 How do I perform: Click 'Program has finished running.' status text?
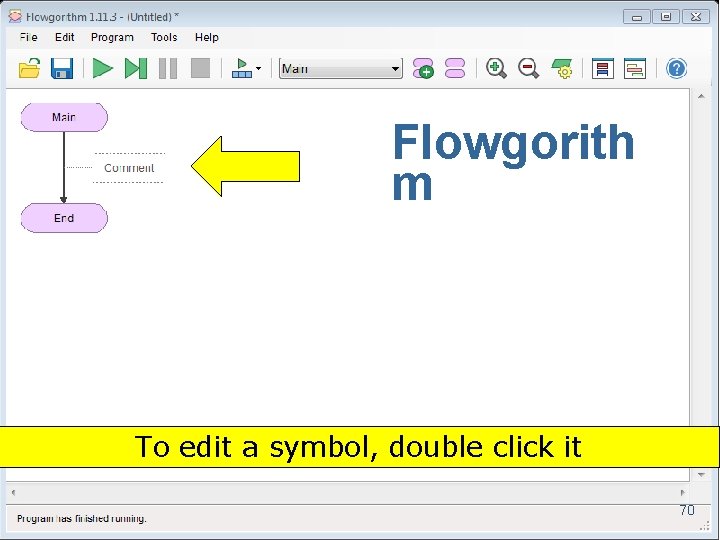[x=82, y=518]
